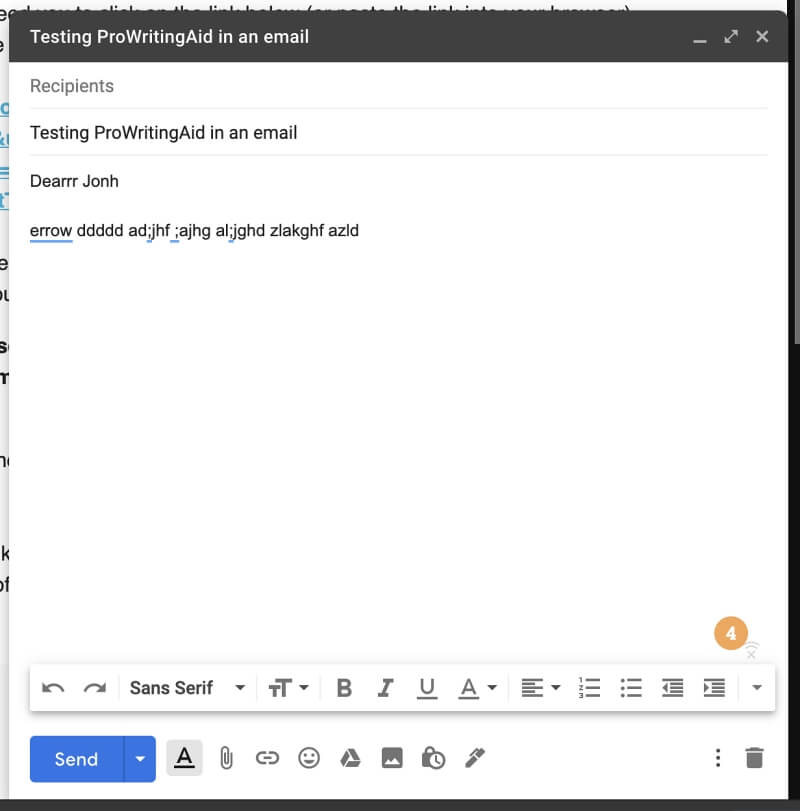Open ProWritingAid badge showing 4 issues
Screen dimensions: 800x811
[731, 633]
